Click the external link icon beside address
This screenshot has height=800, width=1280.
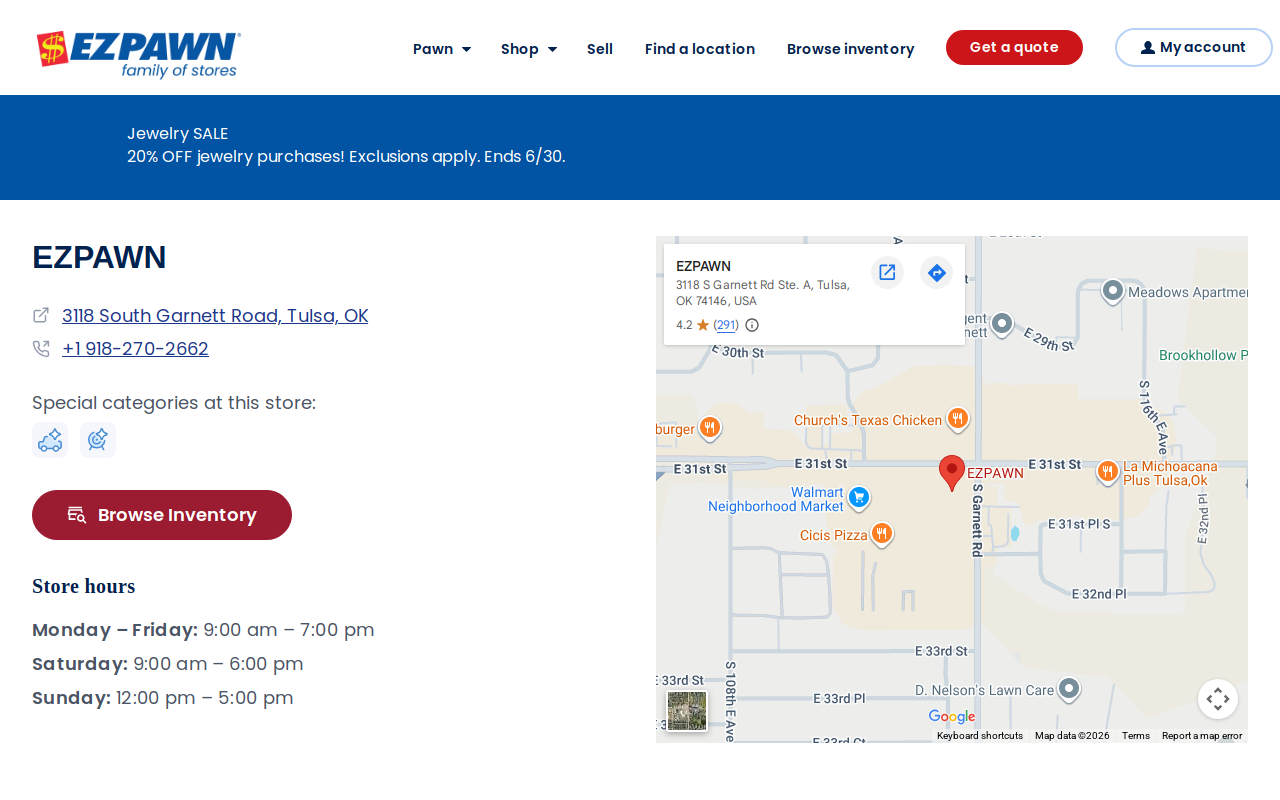[41, 315]
